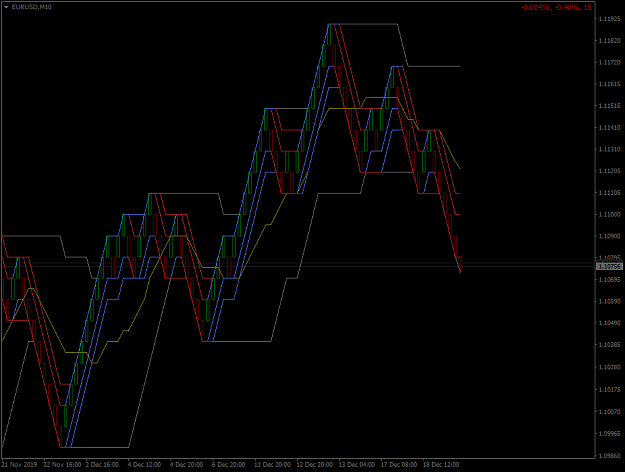
Task: Select the highlighted current price label 1.10756
Action: 609,266
